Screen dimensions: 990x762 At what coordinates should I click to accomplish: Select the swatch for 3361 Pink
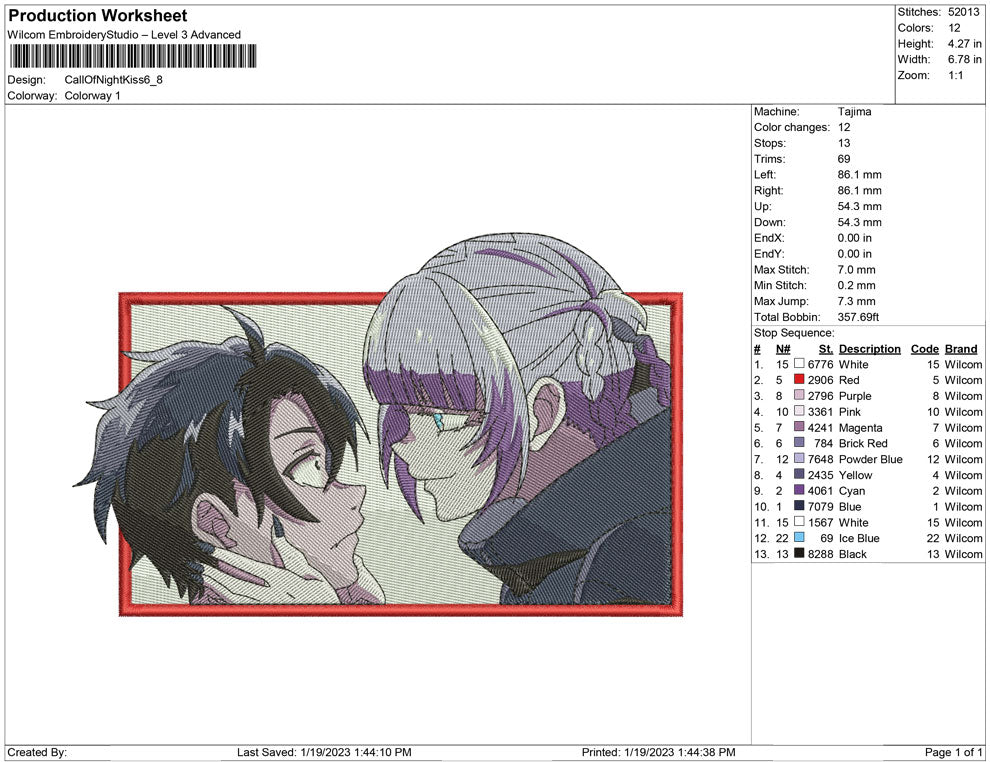pyautogui.click(x=799, y=411)
